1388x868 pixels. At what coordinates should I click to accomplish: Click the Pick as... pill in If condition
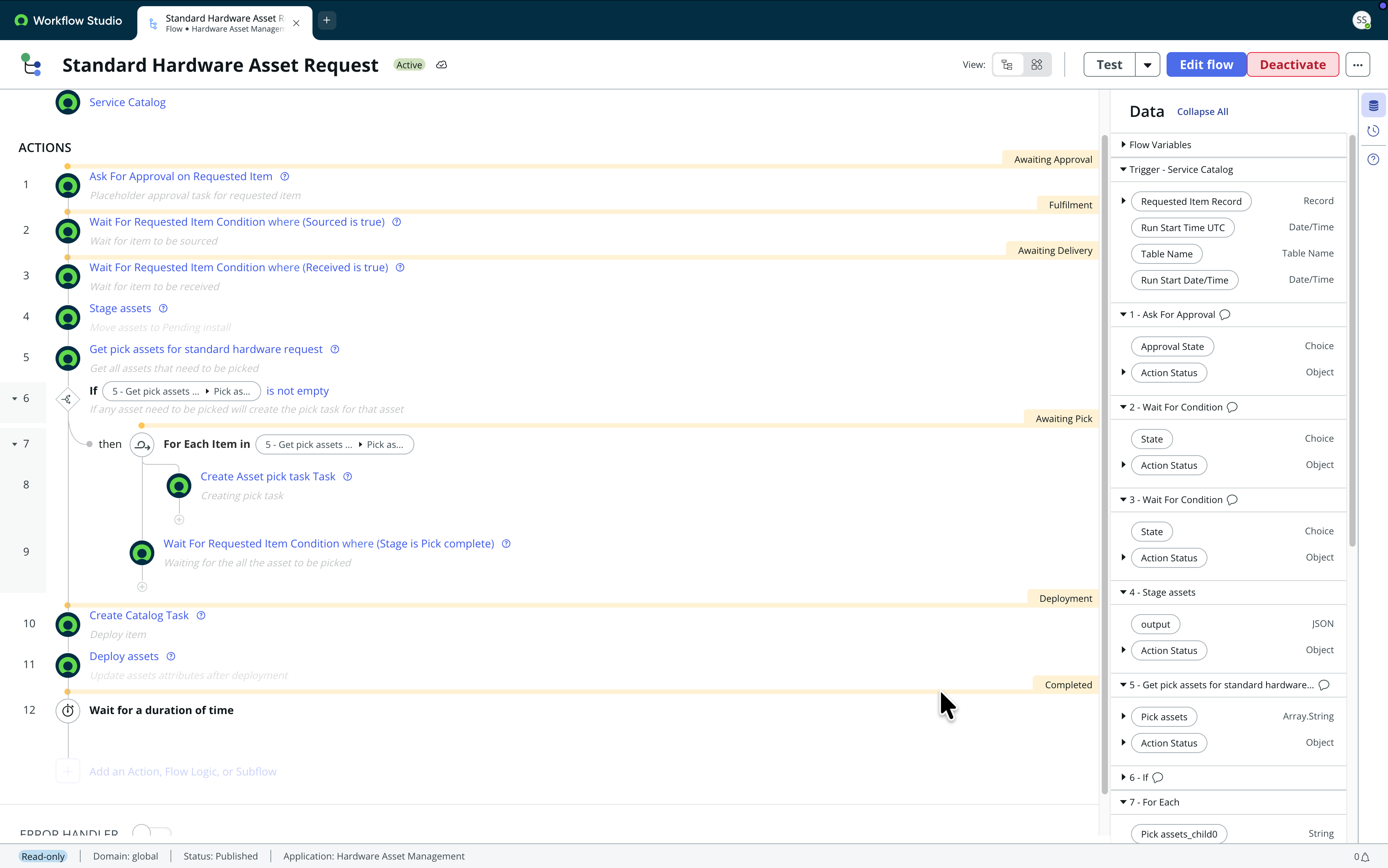click(x=232, y=391)
